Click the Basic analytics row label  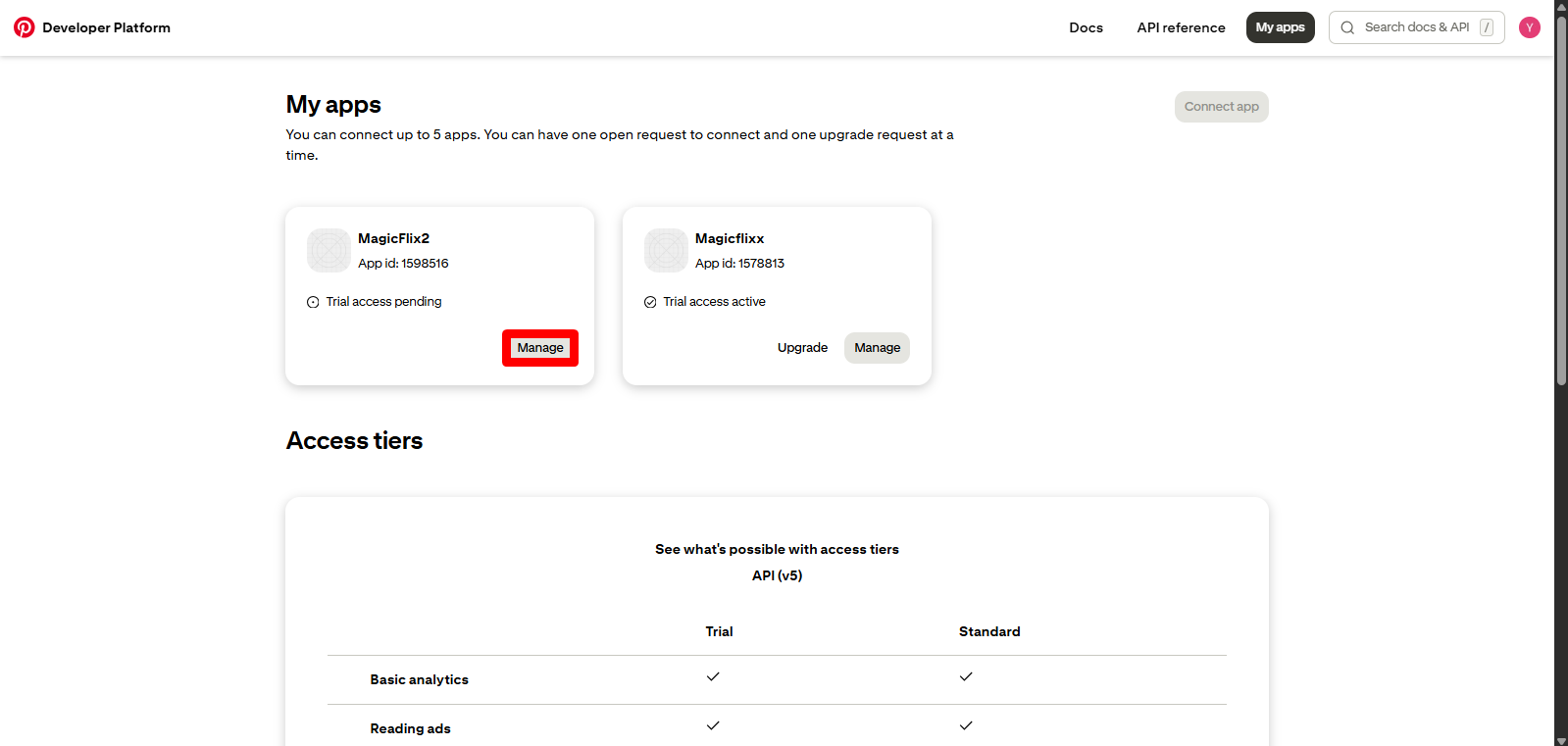click(x=419, y=679)
